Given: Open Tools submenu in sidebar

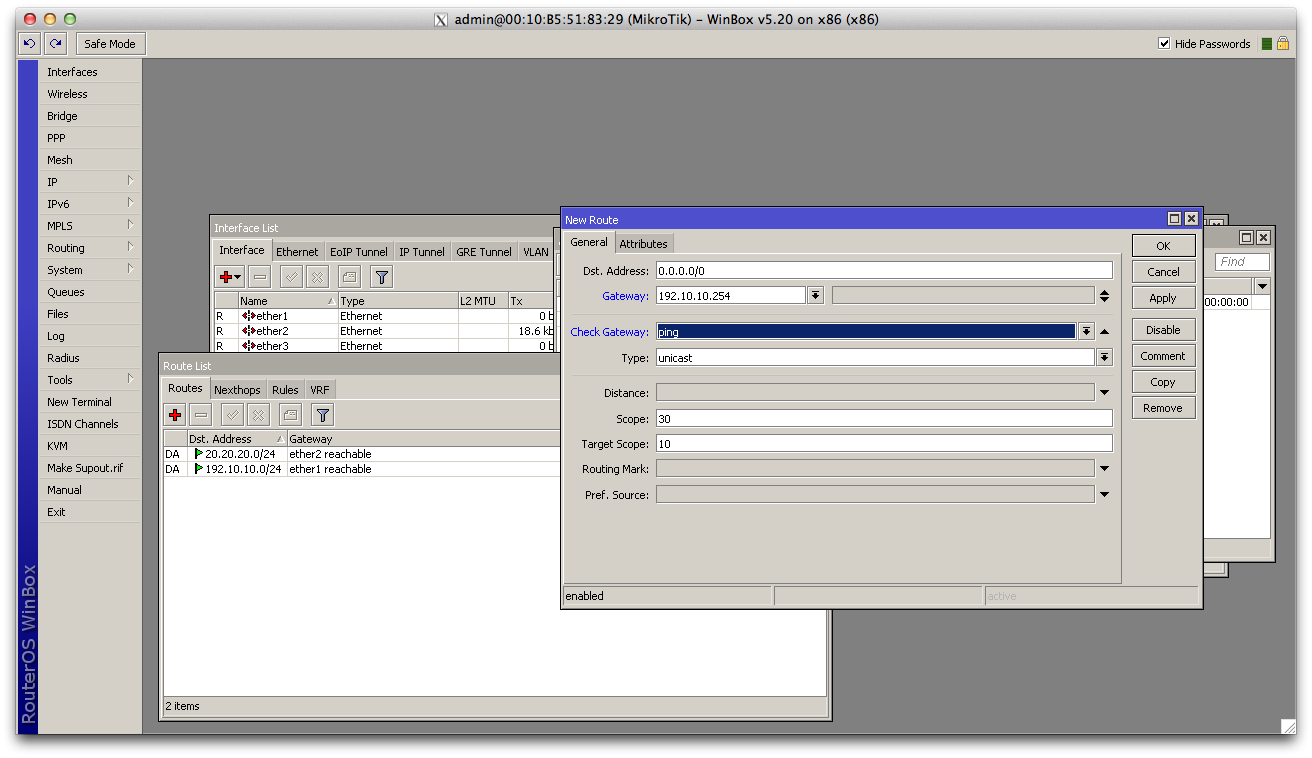Looking at the screenshot, I should click(x=90, y=380).
